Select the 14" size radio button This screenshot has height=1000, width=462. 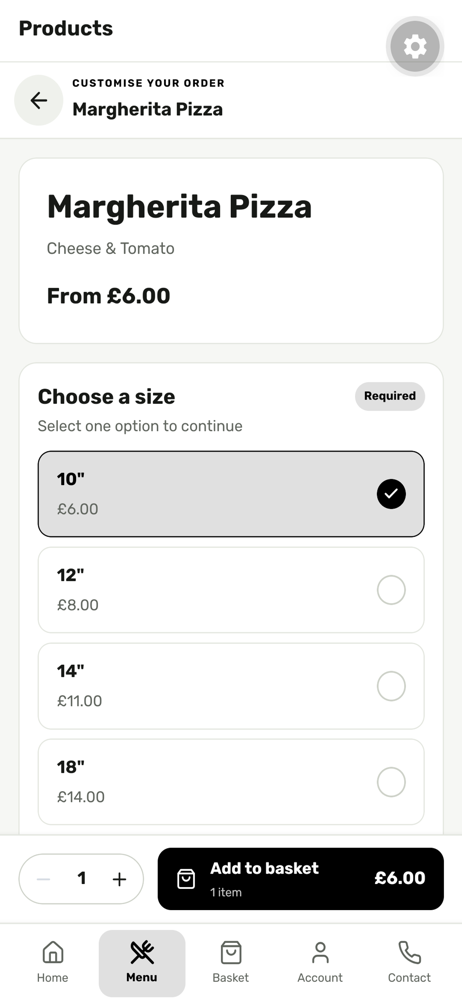(x=391, y=686)
